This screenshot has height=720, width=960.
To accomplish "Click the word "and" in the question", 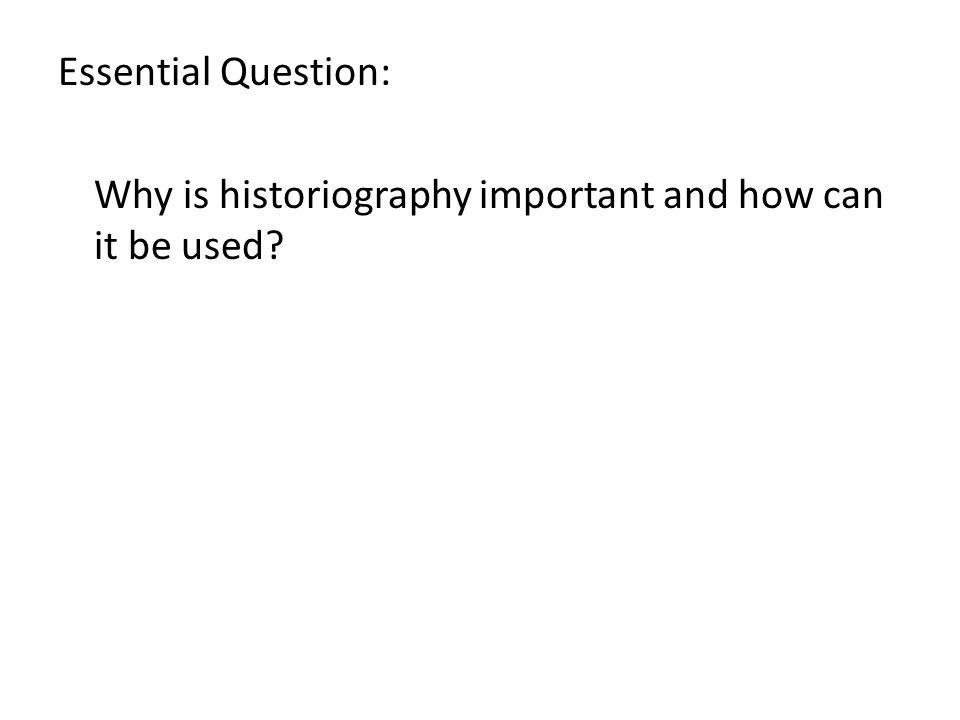I will [x=696, y=195].
